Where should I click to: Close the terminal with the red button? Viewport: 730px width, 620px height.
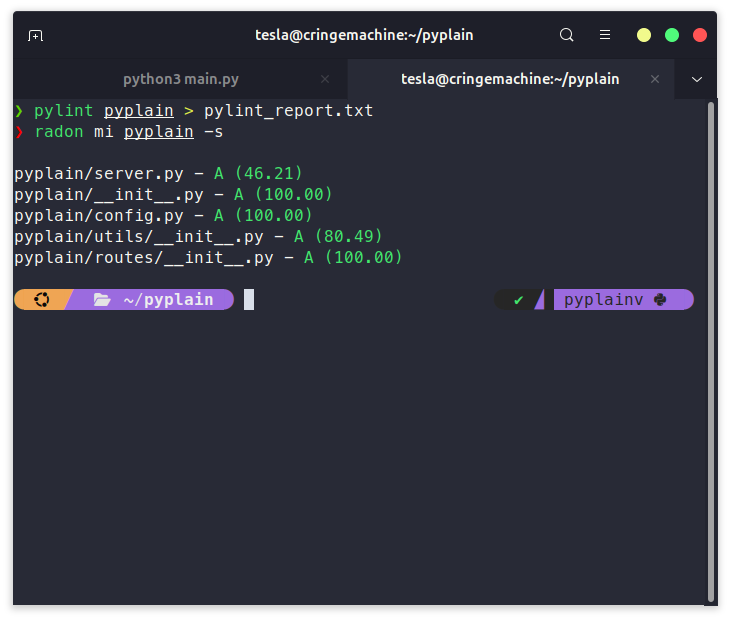pyautogui.click(x=700, y=35)
